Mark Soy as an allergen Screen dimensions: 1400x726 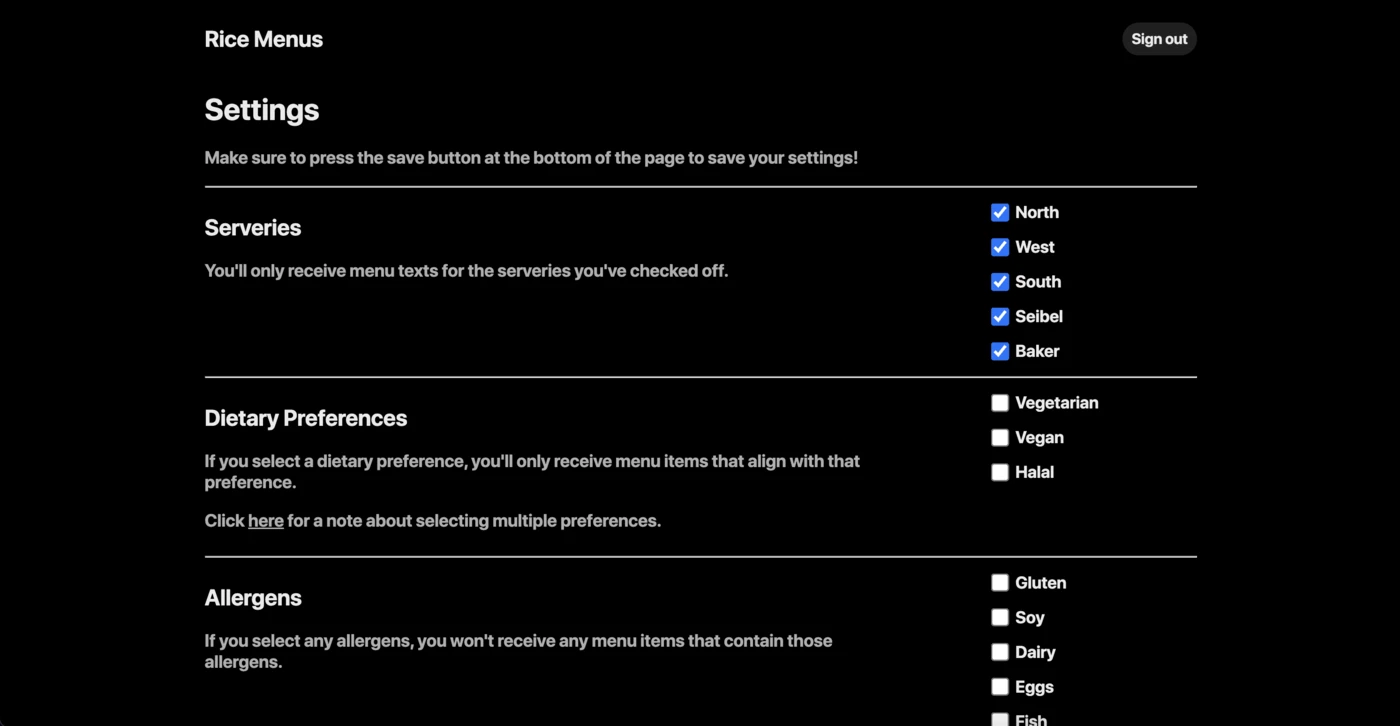[x=1000, y=618]
